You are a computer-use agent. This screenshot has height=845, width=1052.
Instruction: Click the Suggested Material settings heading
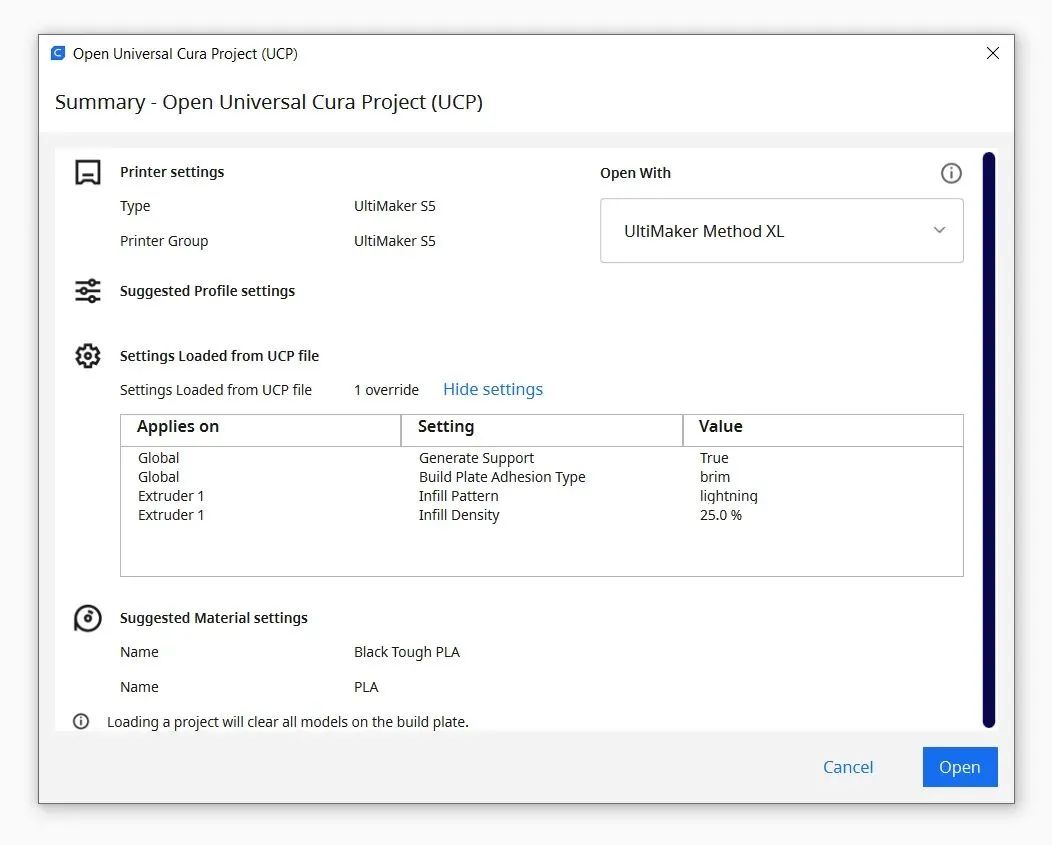pos(213,617)
